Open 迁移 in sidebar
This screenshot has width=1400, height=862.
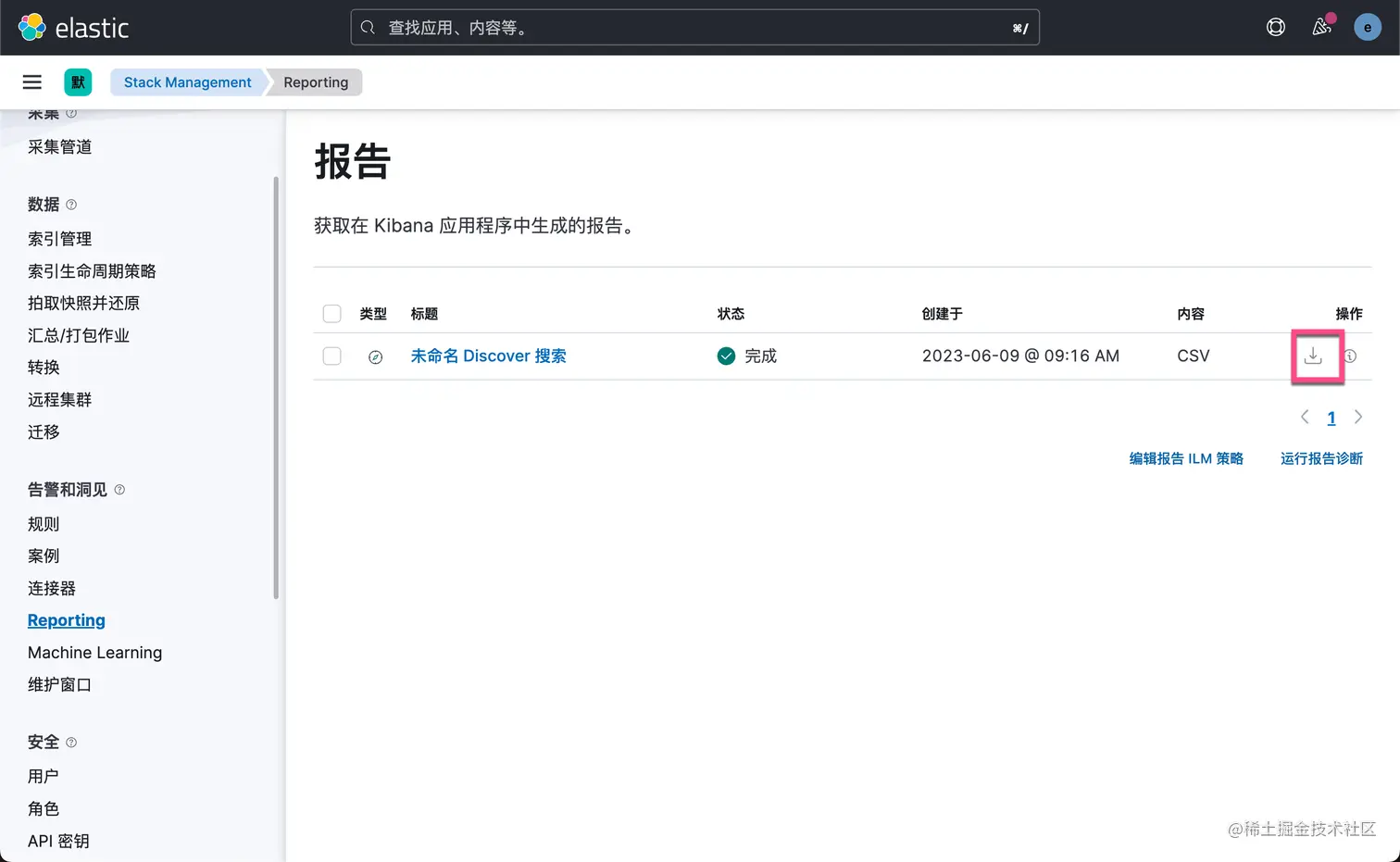(44, 432)
